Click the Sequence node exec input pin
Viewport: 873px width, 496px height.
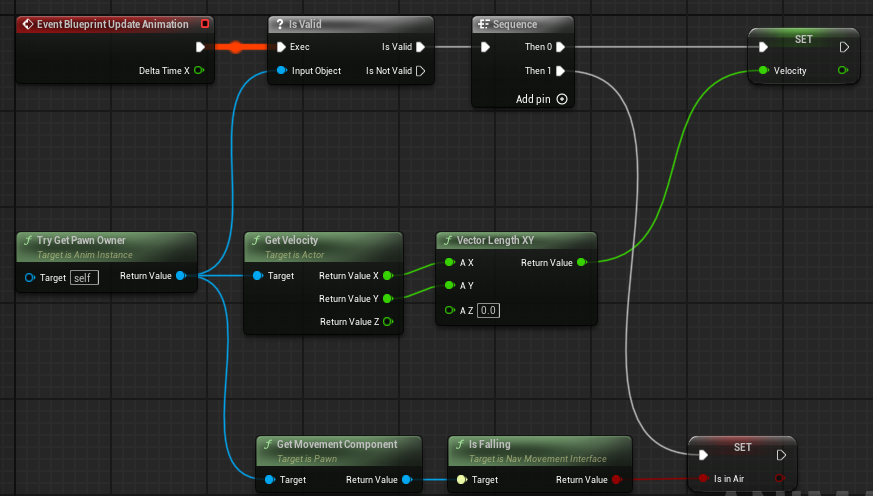tap(485, 47)
